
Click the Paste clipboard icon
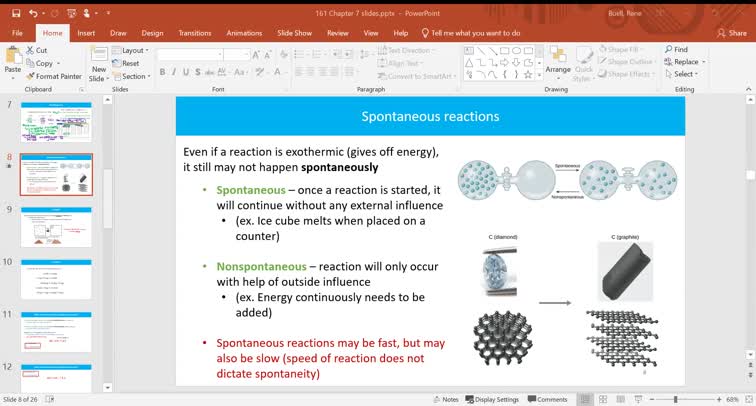tap(12, 59)
